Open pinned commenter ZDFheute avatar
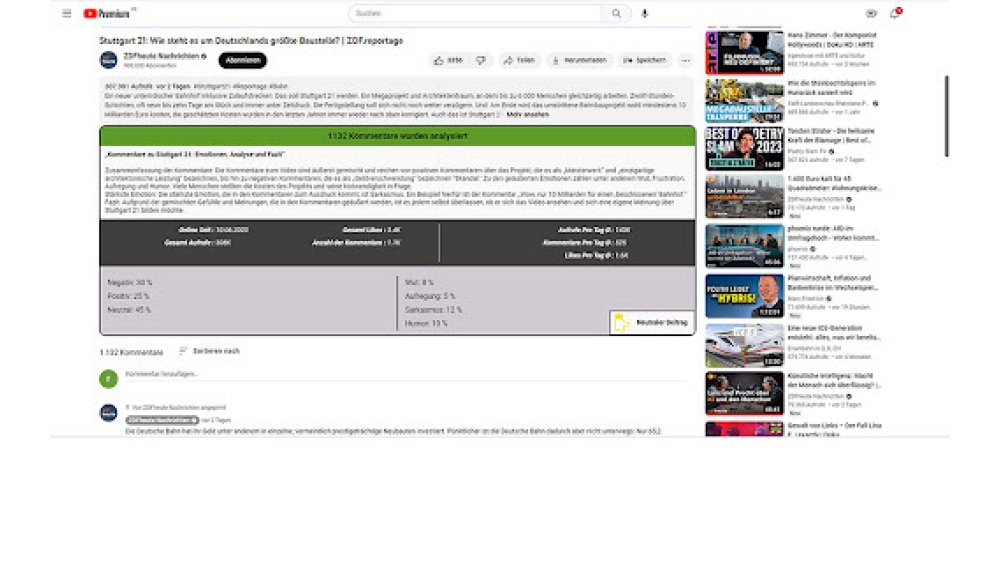 point(108,413)
